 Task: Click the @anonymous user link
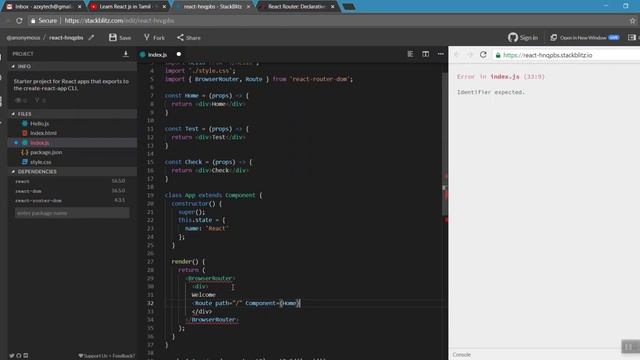pyautogui.click(x=23, y=38)
